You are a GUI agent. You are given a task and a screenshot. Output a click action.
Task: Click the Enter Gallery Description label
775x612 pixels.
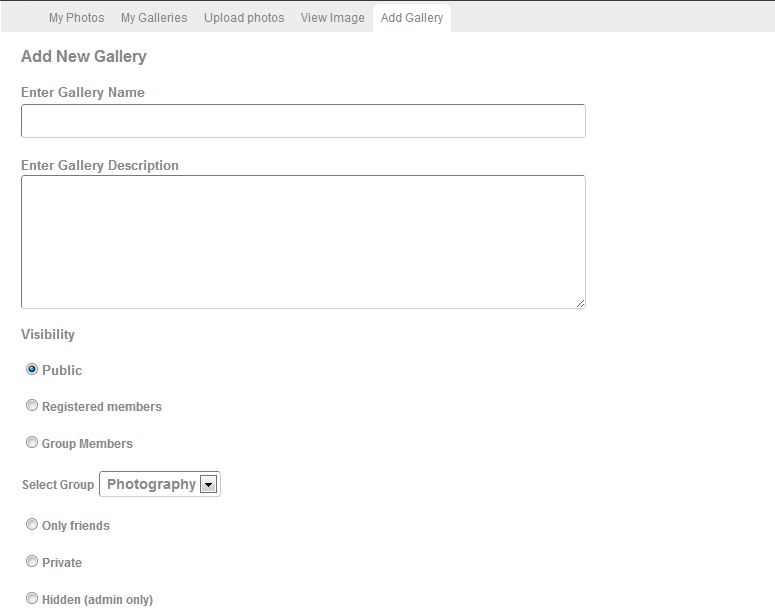(100, 166)
